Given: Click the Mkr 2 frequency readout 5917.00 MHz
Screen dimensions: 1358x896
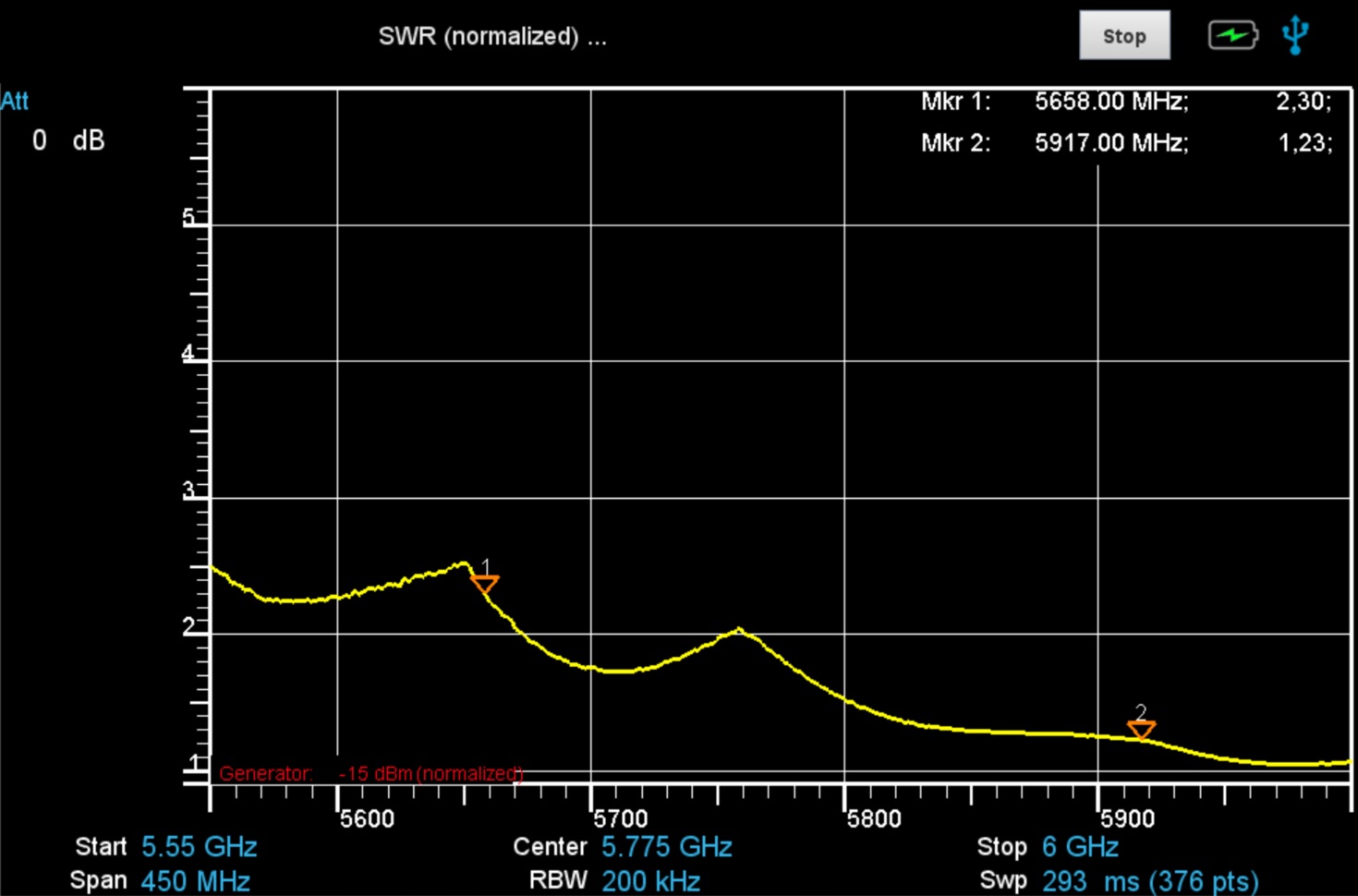Looking at the screenshot, I should [x=1110, y=143].
